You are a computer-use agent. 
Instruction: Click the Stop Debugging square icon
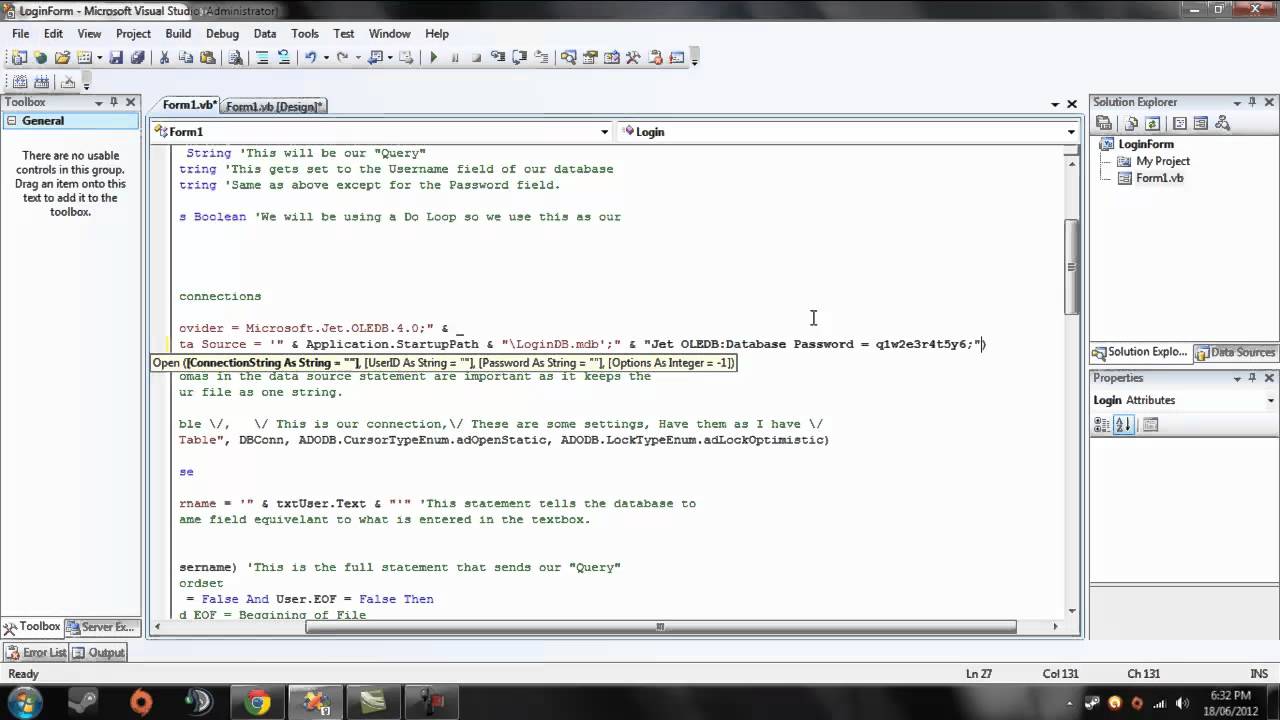pos(476,58)
